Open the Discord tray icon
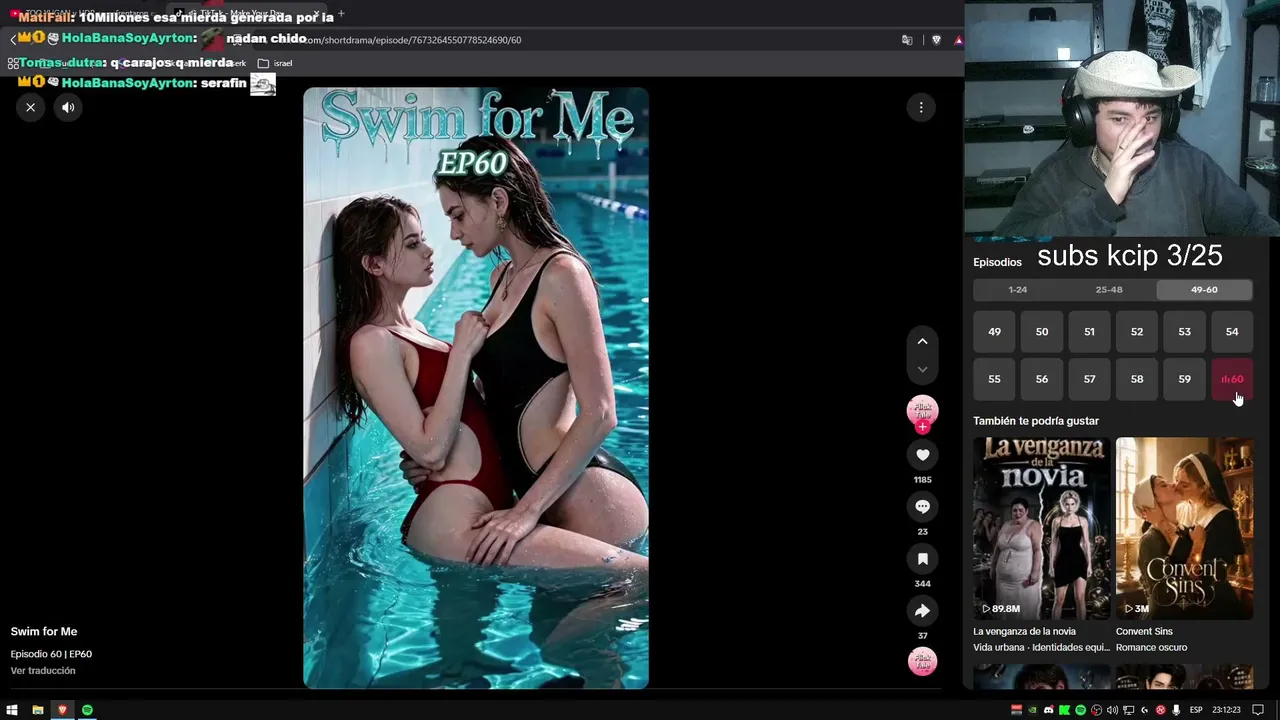This screenshot has width=1280, height=720. (x=1048, y=710)
